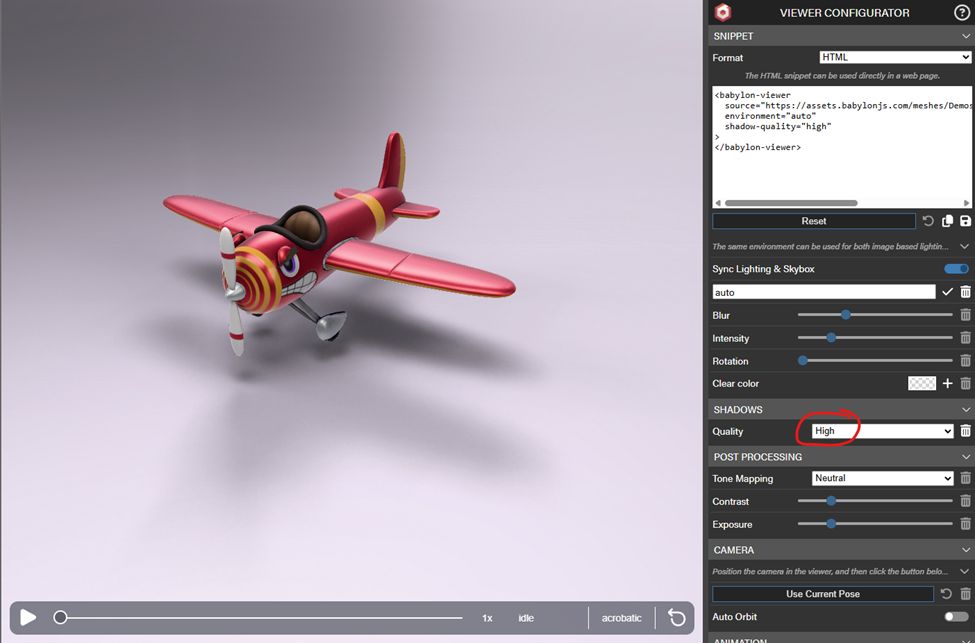Click the environment URL input showing auto
975x643 pixels.
click(x=823, y=292)
